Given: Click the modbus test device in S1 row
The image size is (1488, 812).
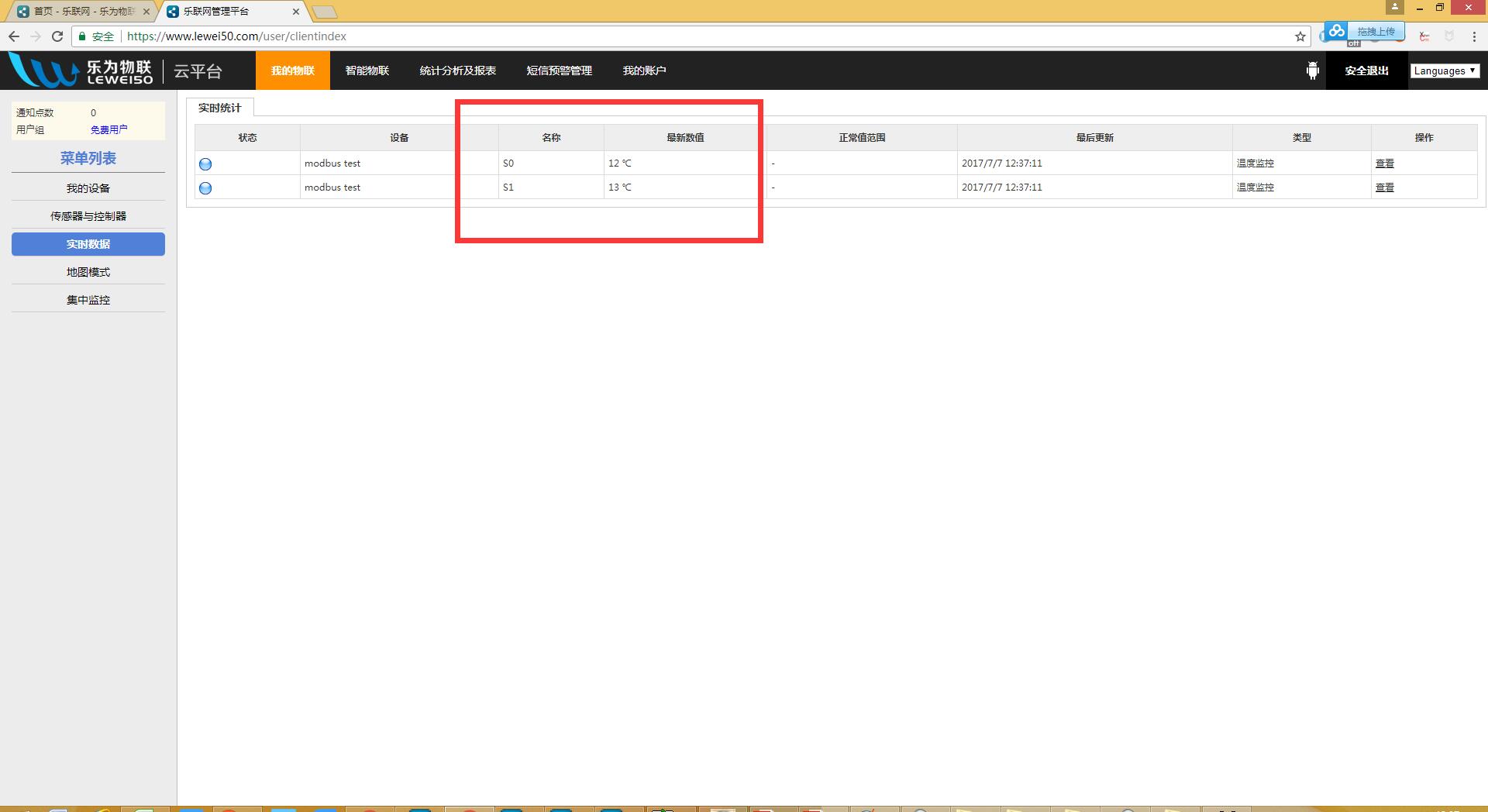Looking at the screenshot, I should point(332,188).
